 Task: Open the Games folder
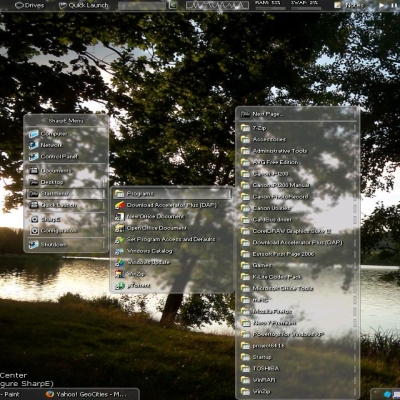pos(298,265)
